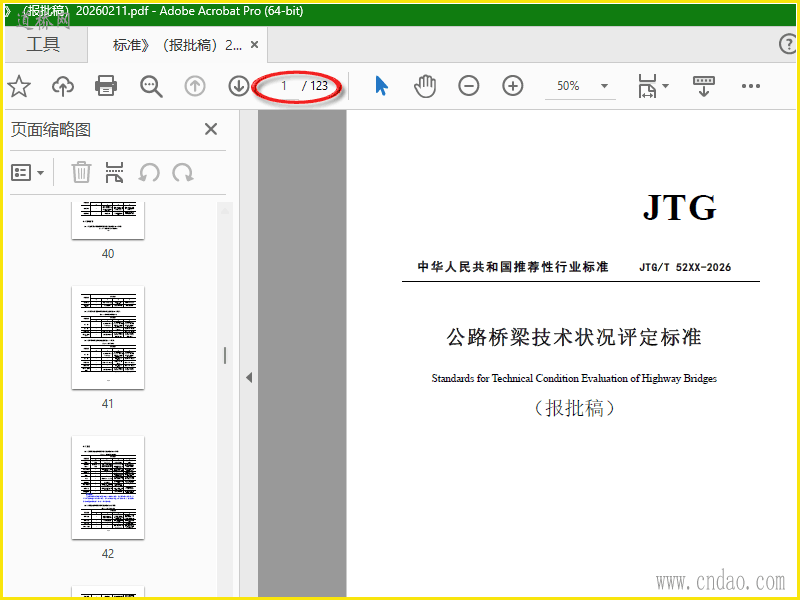This screenshot has height=600, width=800.
Task: Click the scrolling mode keyboard icon
Action: tap(704, 86)
